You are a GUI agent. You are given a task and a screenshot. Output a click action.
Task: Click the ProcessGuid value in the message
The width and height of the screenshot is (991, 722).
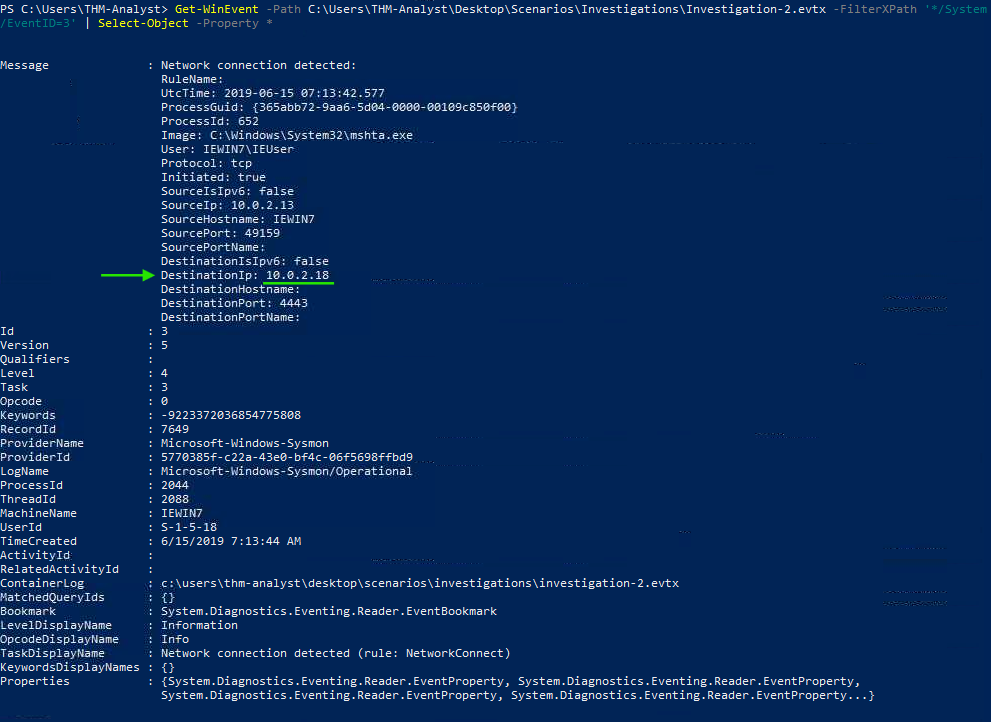[384, 107]
